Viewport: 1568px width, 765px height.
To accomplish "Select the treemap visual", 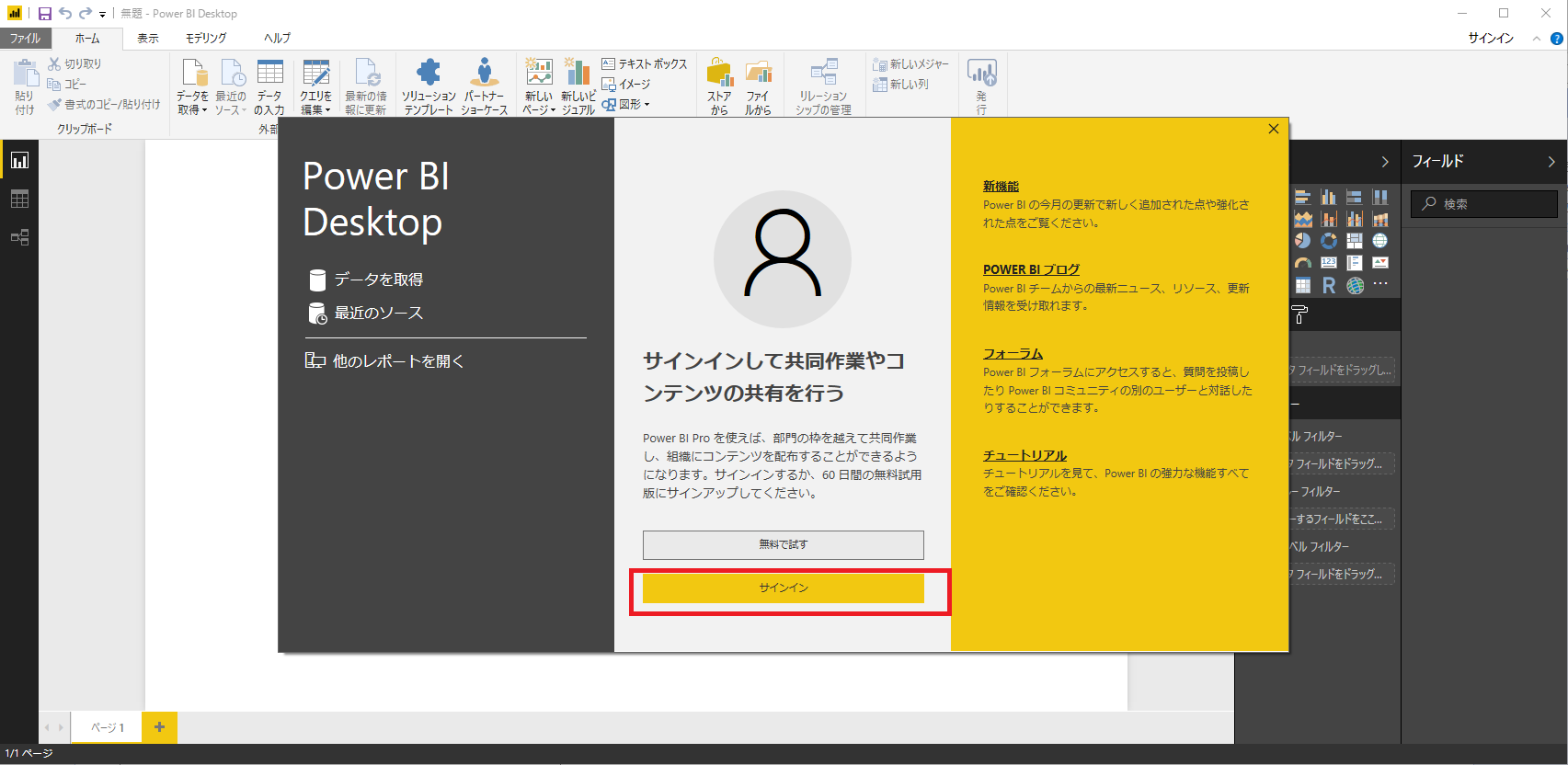I will tap(1355, 241).
